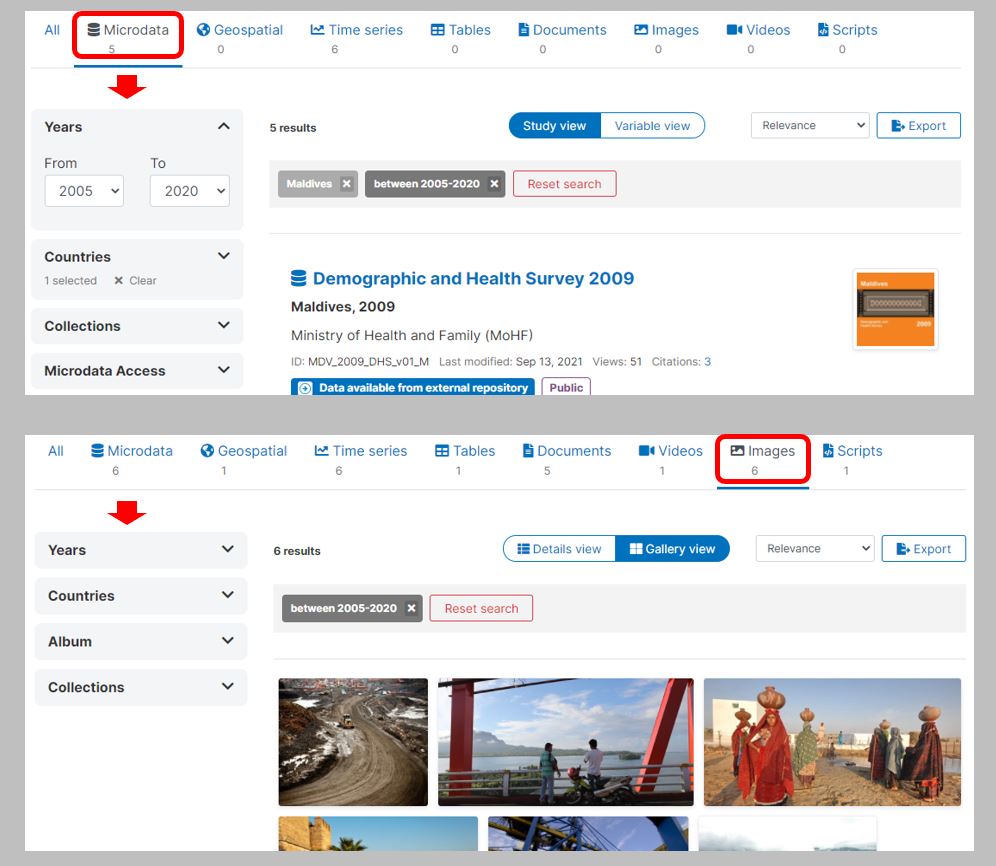Open the From year dropdown showing 2005

click(x=84, y=191)
